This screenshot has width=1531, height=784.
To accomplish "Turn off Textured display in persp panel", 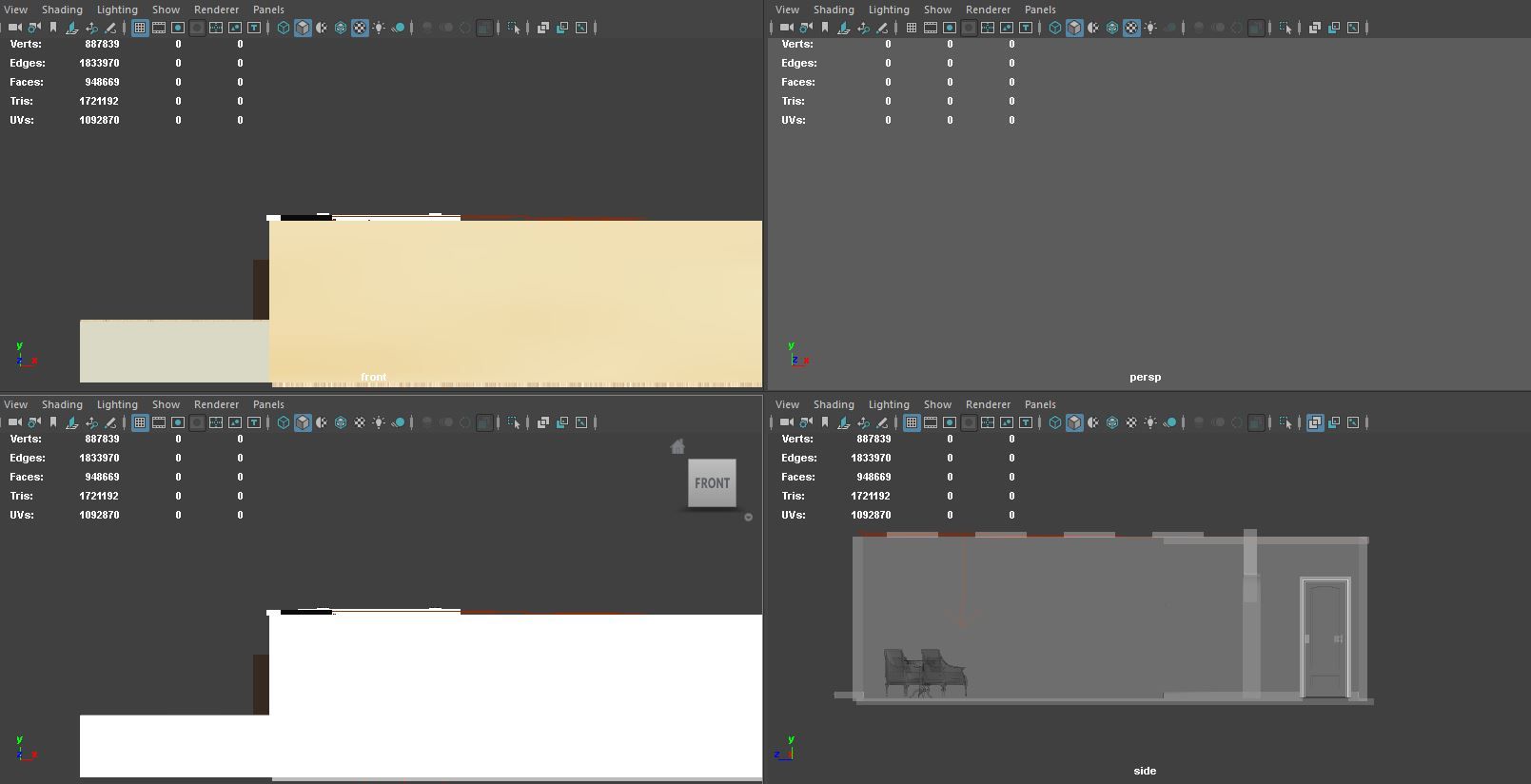I will tap(1131, 28).
